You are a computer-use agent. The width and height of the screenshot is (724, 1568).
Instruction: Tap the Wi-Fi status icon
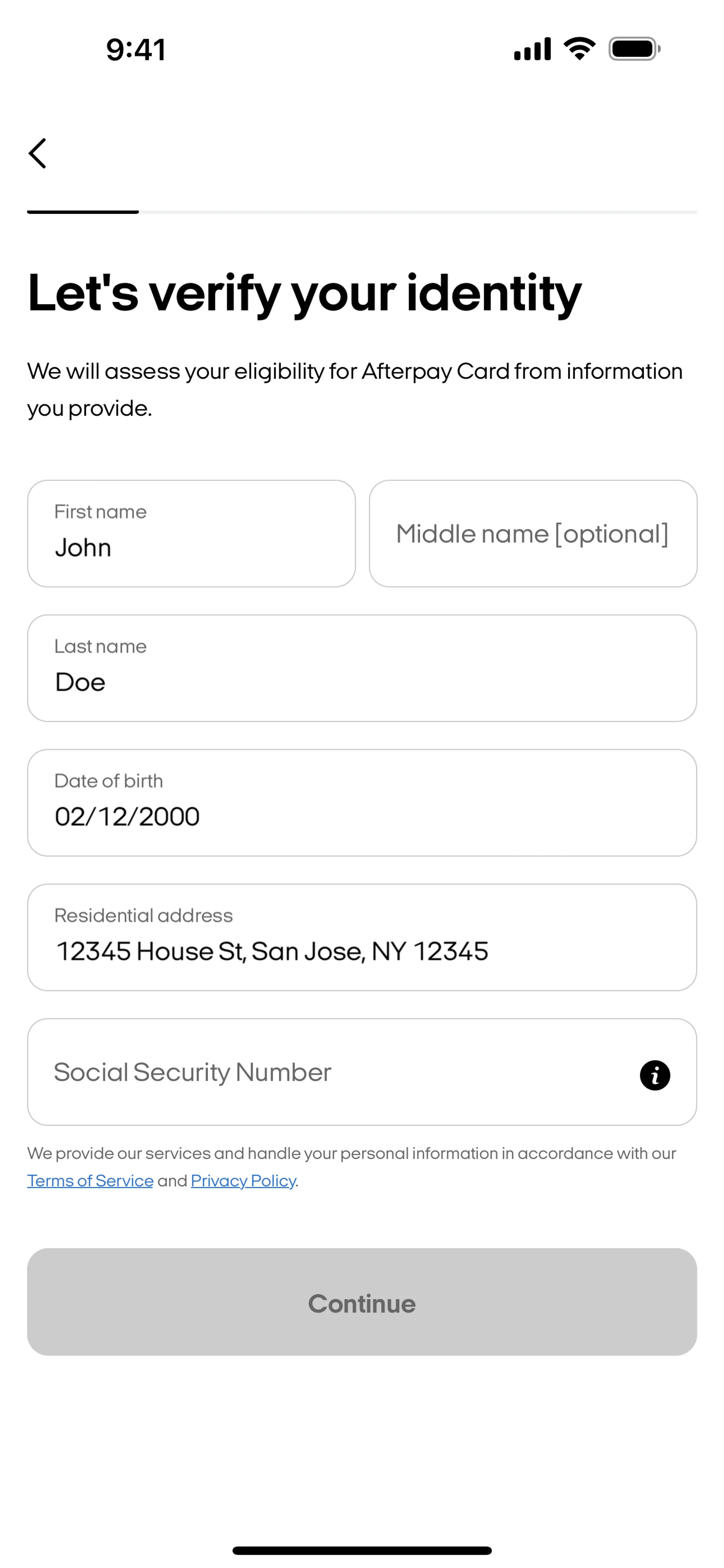(579, 49)
